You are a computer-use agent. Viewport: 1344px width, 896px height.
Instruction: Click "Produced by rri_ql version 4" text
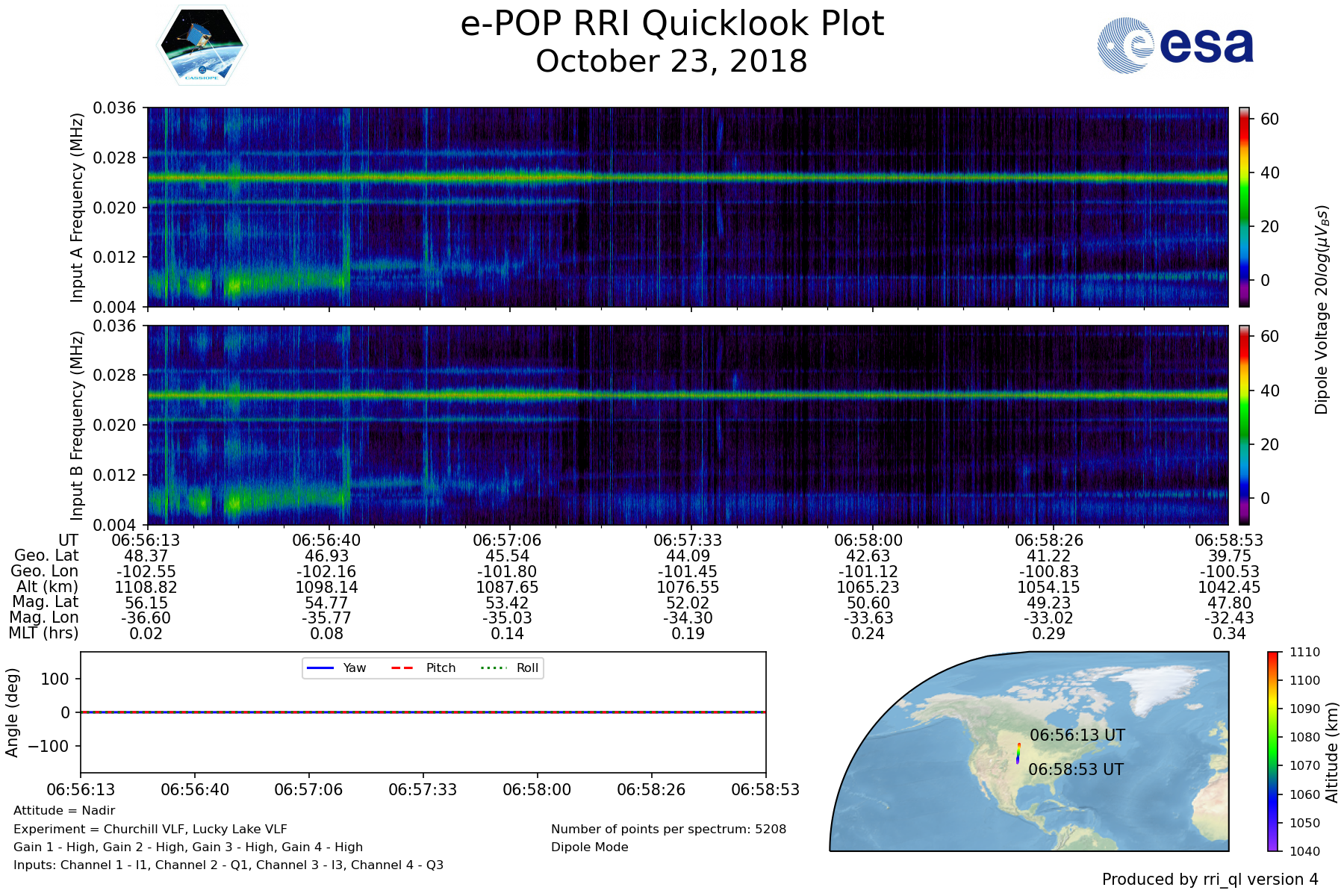(x=1210, y=880)
